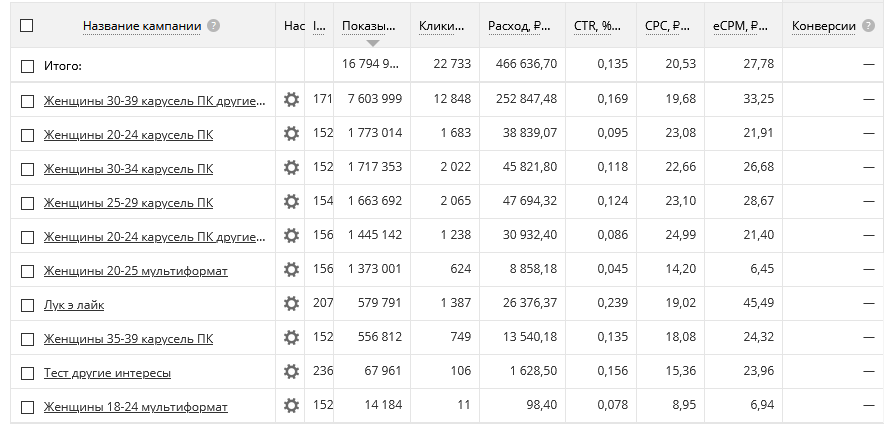Open settings gear for Женщины 20-25 мультиформат
The image size is (884, 426).
291,270
